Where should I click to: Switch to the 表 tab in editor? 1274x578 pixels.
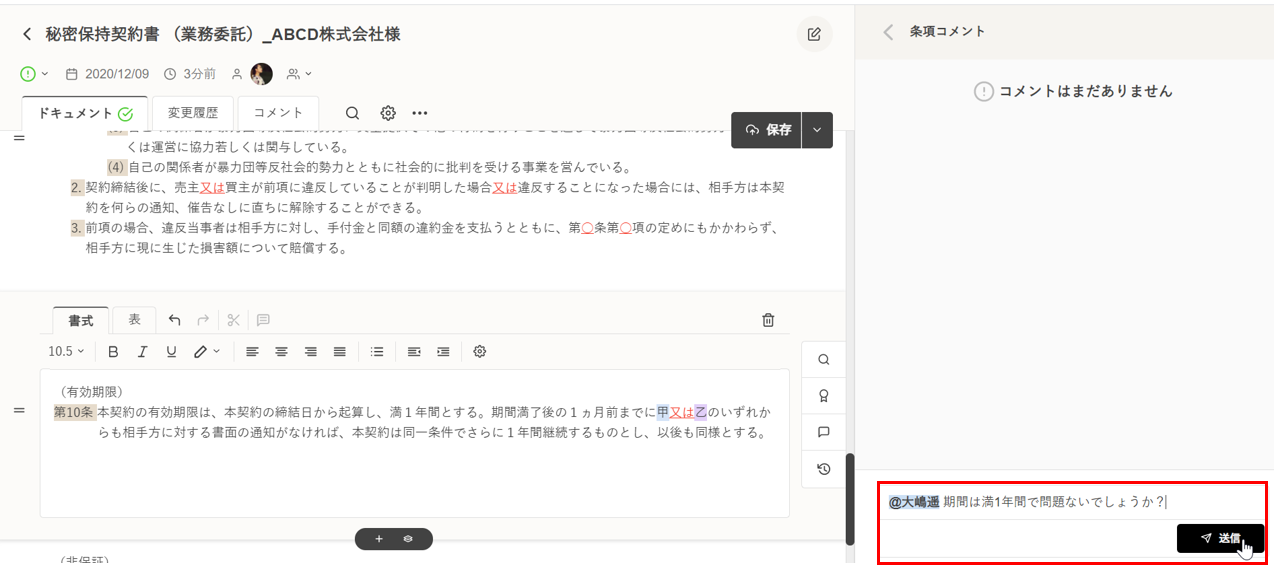click(134, 320)
